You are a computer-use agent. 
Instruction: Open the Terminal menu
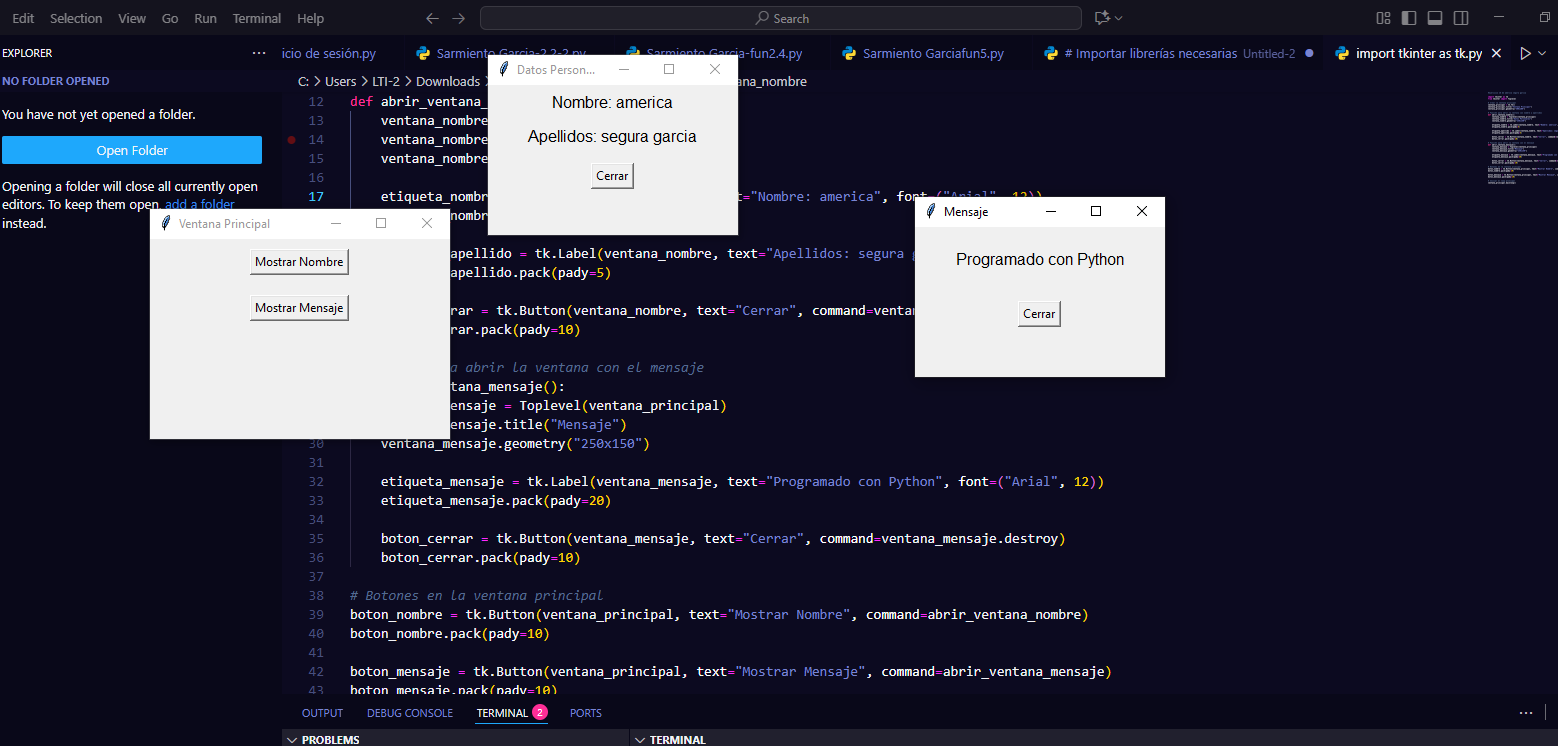pos(256,18)
